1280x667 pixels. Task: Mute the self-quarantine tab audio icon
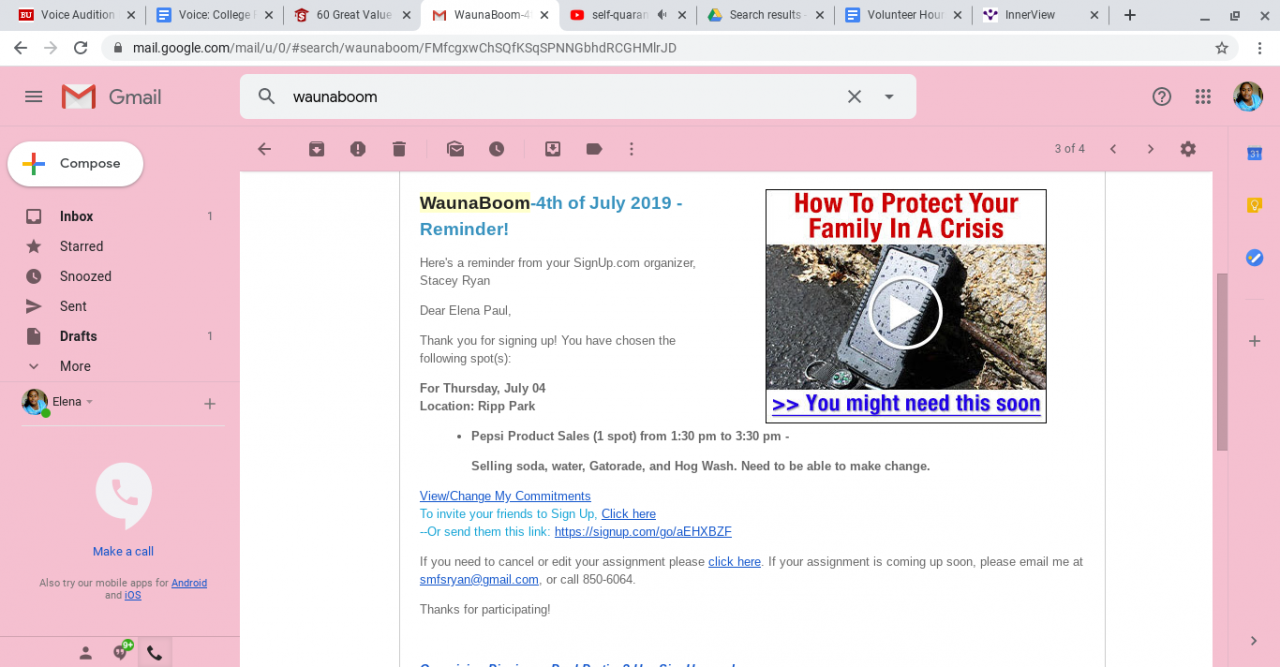click(662, 15)
